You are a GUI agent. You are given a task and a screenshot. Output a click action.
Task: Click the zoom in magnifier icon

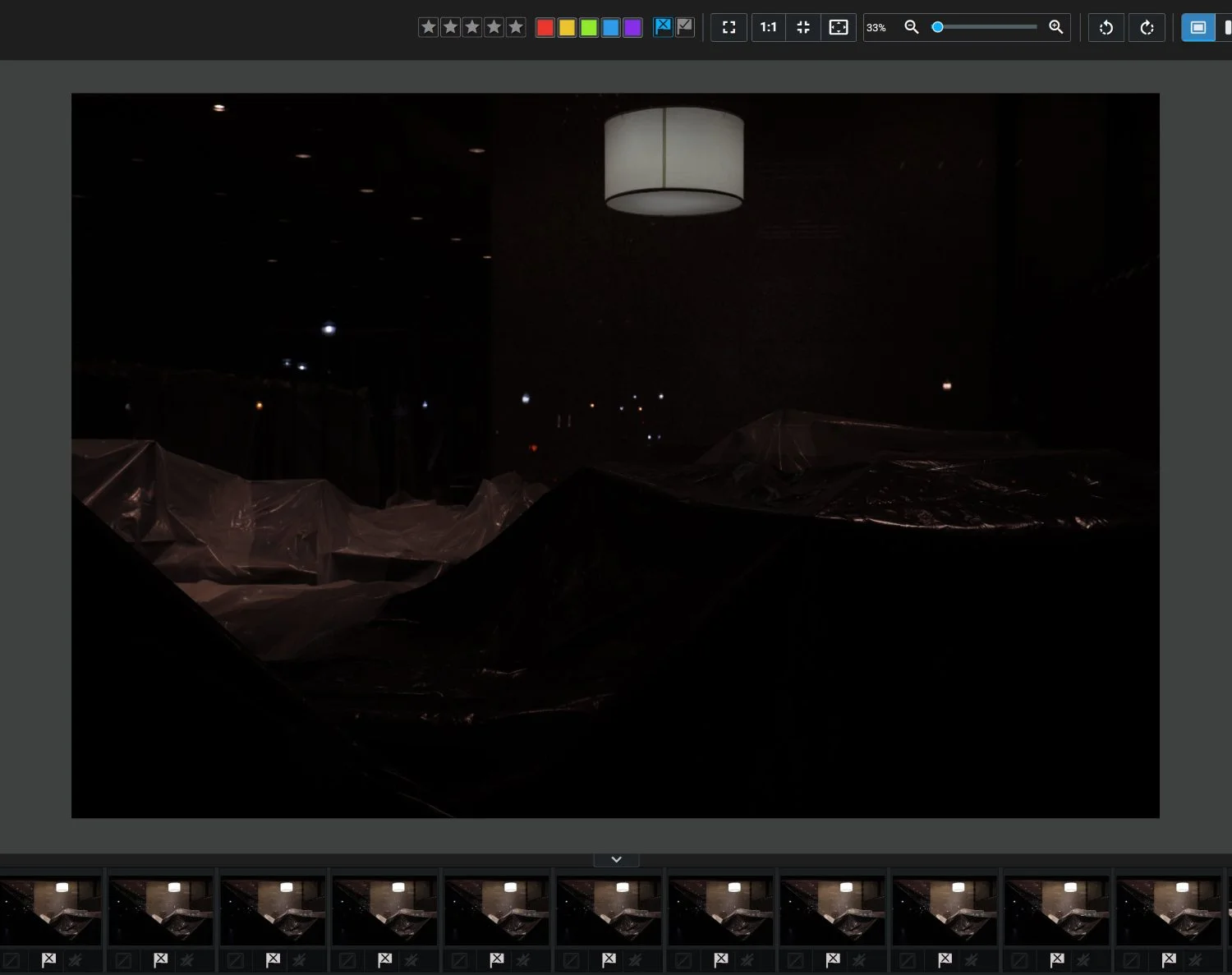[x=1056, y=27]
